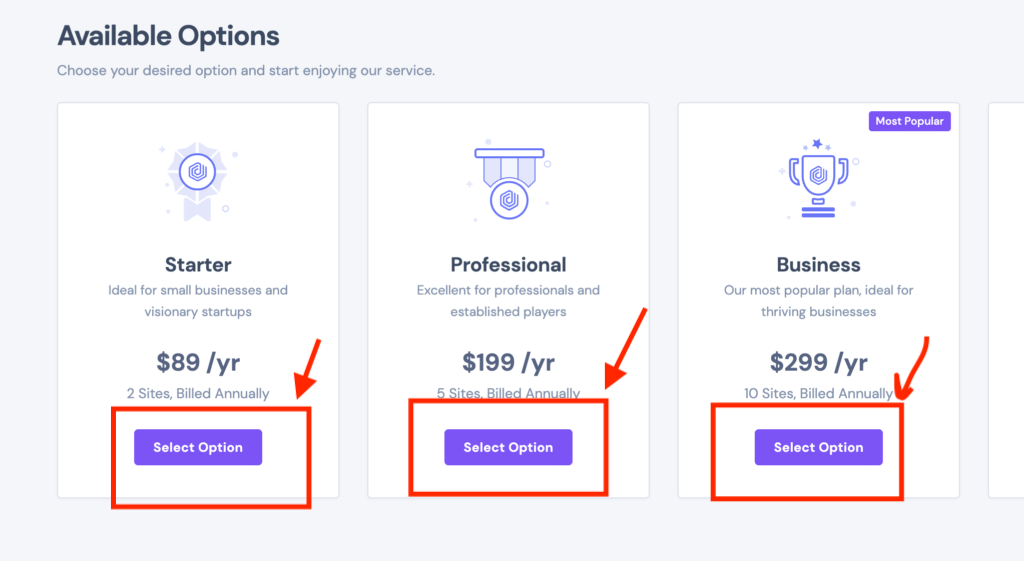Click the $89 /yr price
The height and width of the screenshot is (561, 1024).
coord(198,362)
